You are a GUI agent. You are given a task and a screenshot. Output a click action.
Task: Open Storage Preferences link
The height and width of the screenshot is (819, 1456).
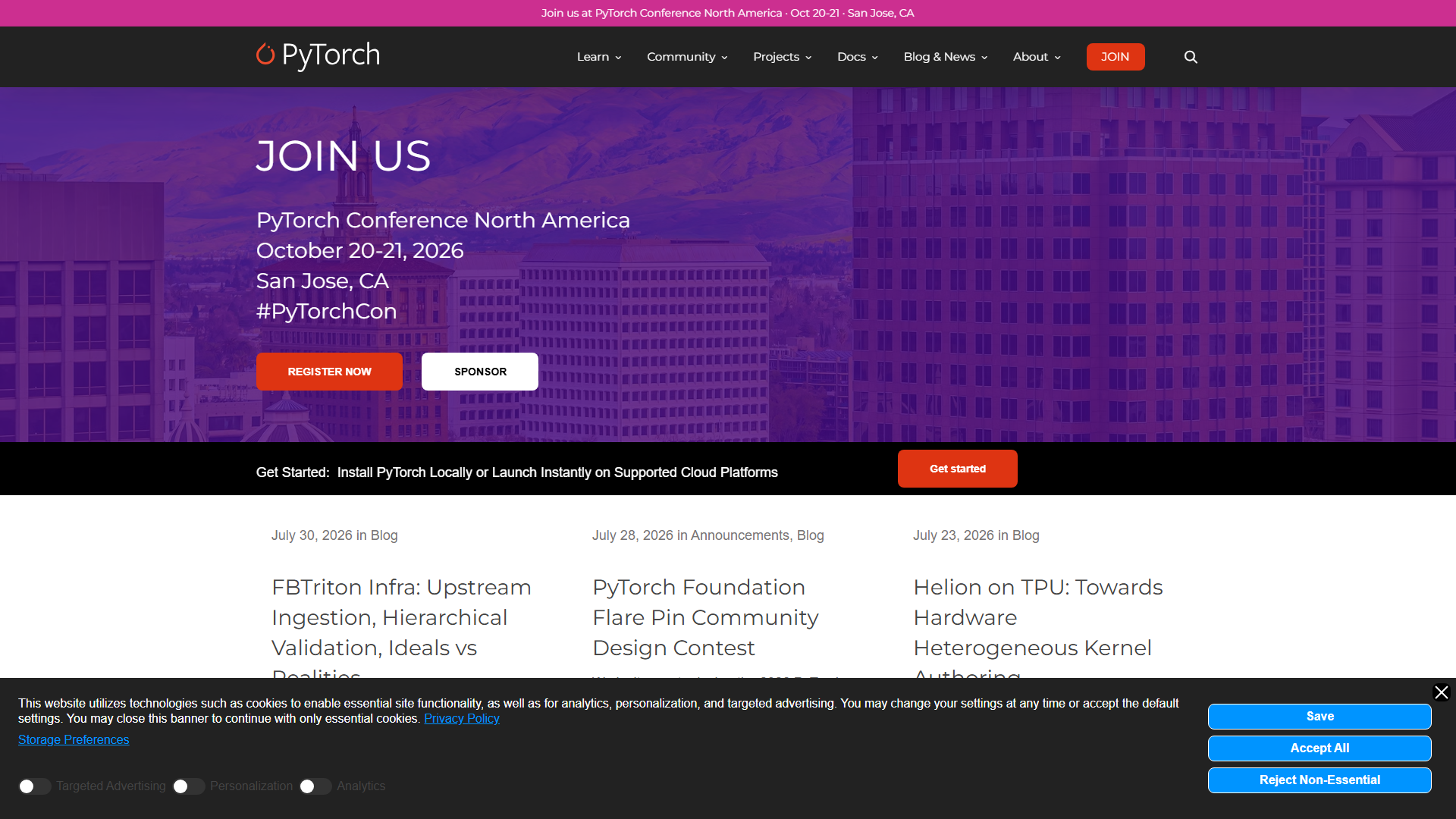click(74, 740)
